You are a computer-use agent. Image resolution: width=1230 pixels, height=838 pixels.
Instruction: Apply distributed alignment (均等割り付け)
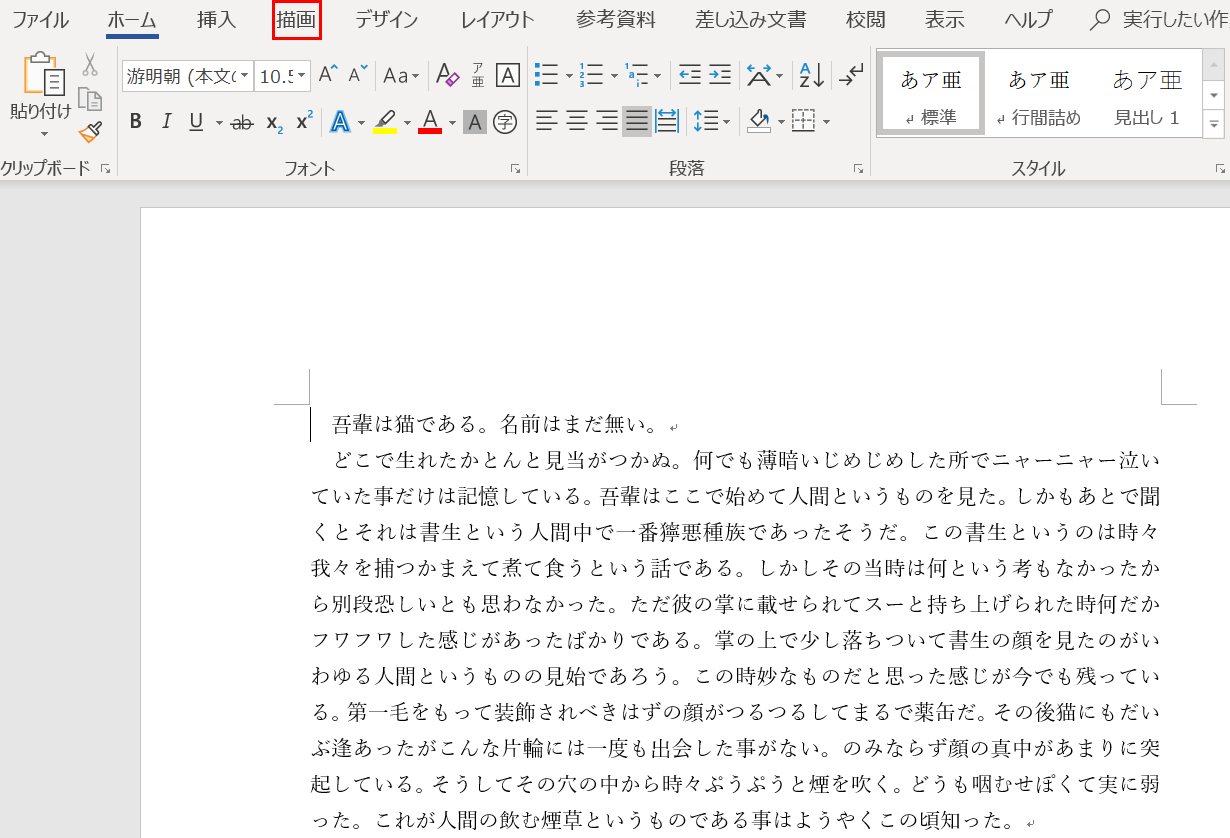(x=667, y=122)
